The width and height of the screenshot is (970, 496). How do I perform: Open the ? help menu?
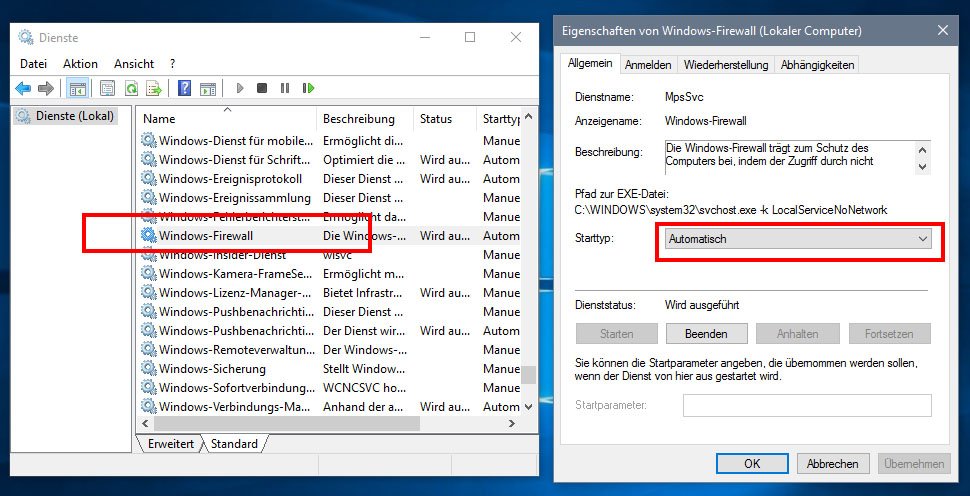[173, 63]
